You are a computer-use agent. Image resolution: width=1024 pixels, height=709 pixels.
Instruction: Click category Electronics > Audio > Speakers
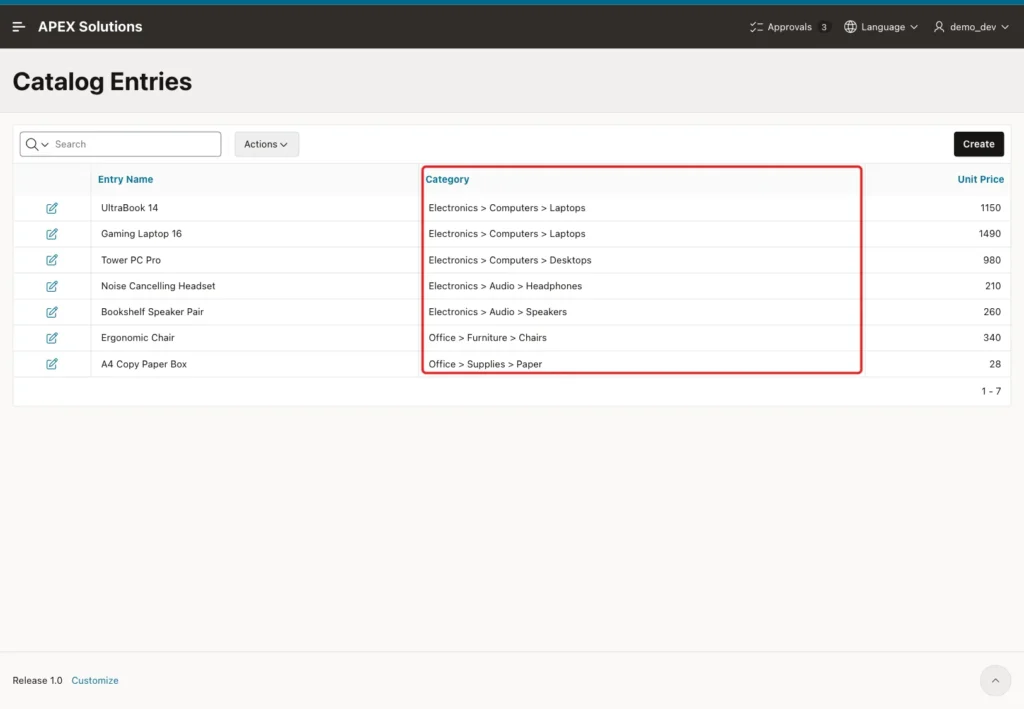coord(498,312)
